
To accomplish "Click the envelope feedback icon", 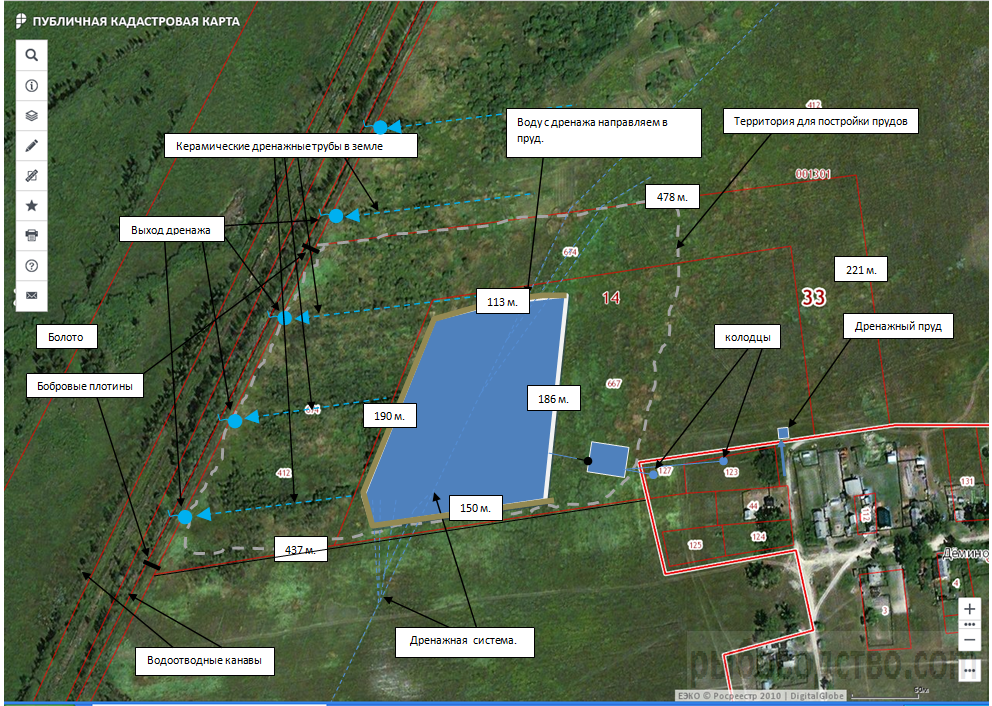I will point(32,296).
